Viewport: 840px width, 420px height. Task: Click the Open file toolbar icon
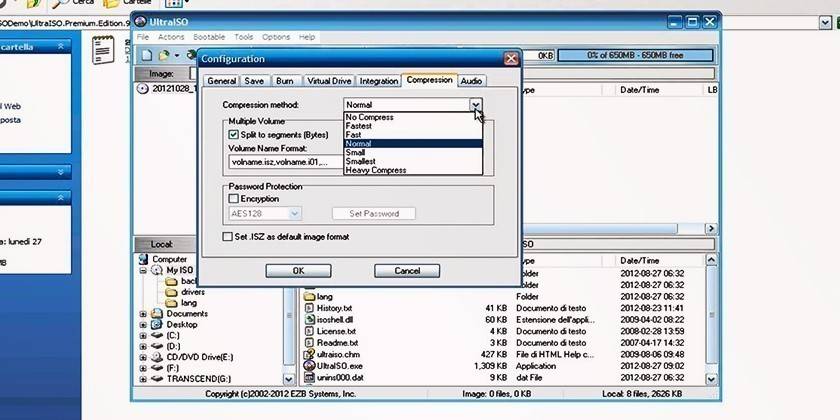[163, 55]
